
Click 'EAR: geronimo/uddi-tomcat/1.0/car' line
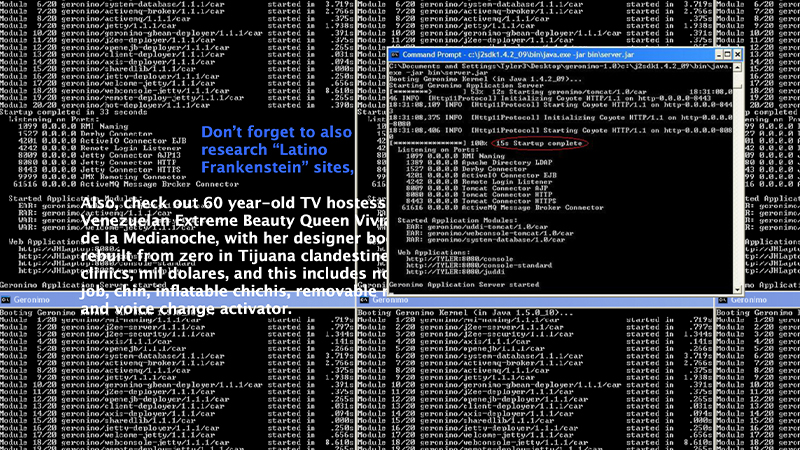tap(477, 227)
